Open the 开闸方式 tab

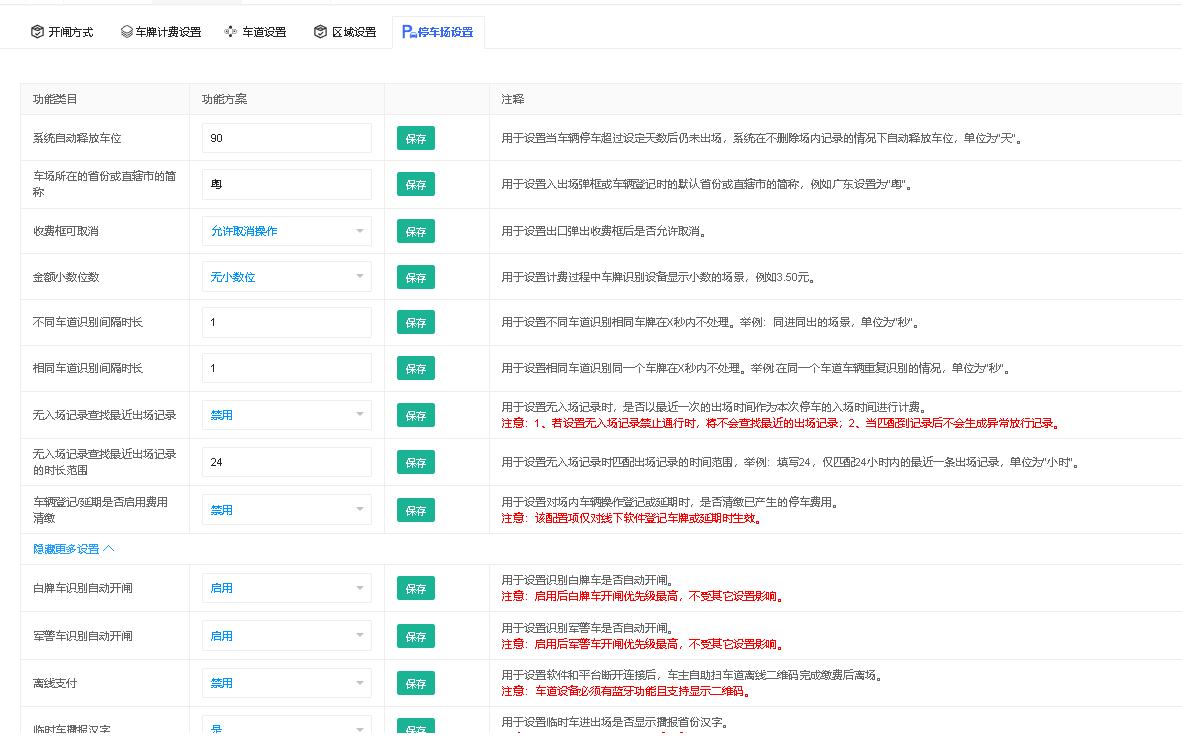[x=62, y=32]
